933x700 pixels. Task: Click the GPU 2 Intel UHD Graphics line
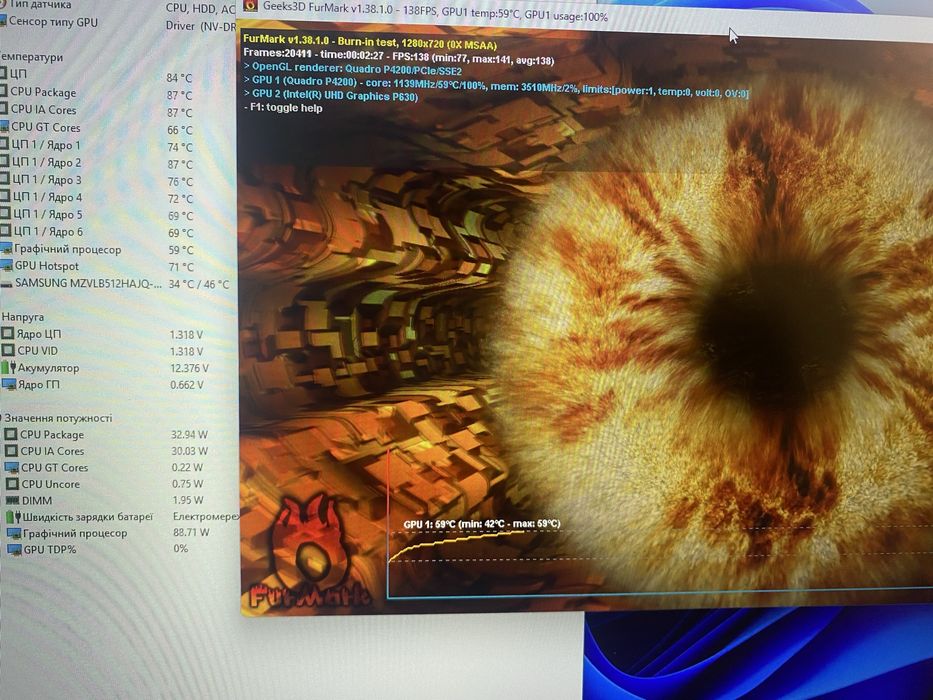click(331, 95)
